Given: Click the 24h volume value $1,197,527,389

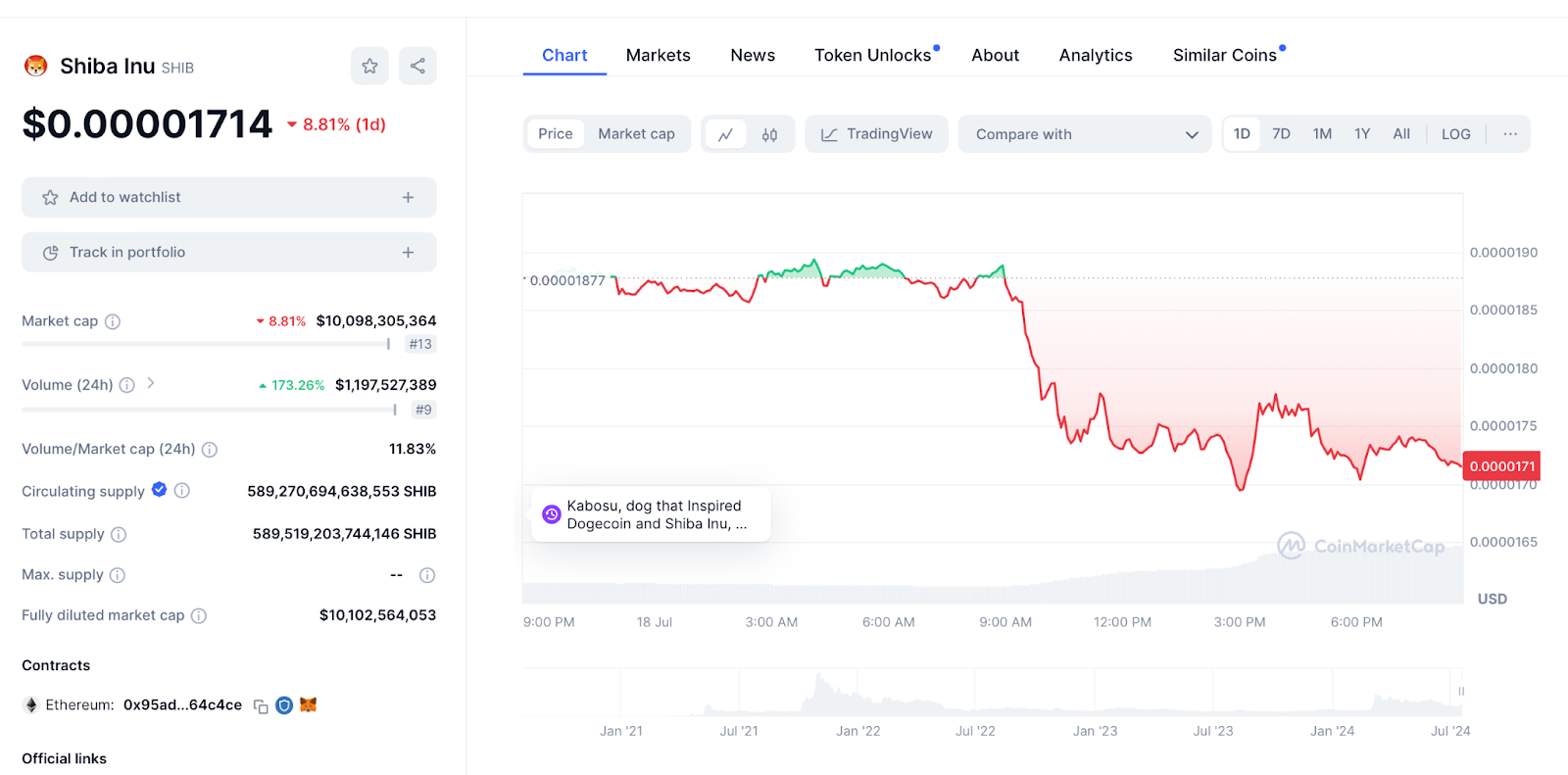Looking at the screenshot, I should [386, 385].
